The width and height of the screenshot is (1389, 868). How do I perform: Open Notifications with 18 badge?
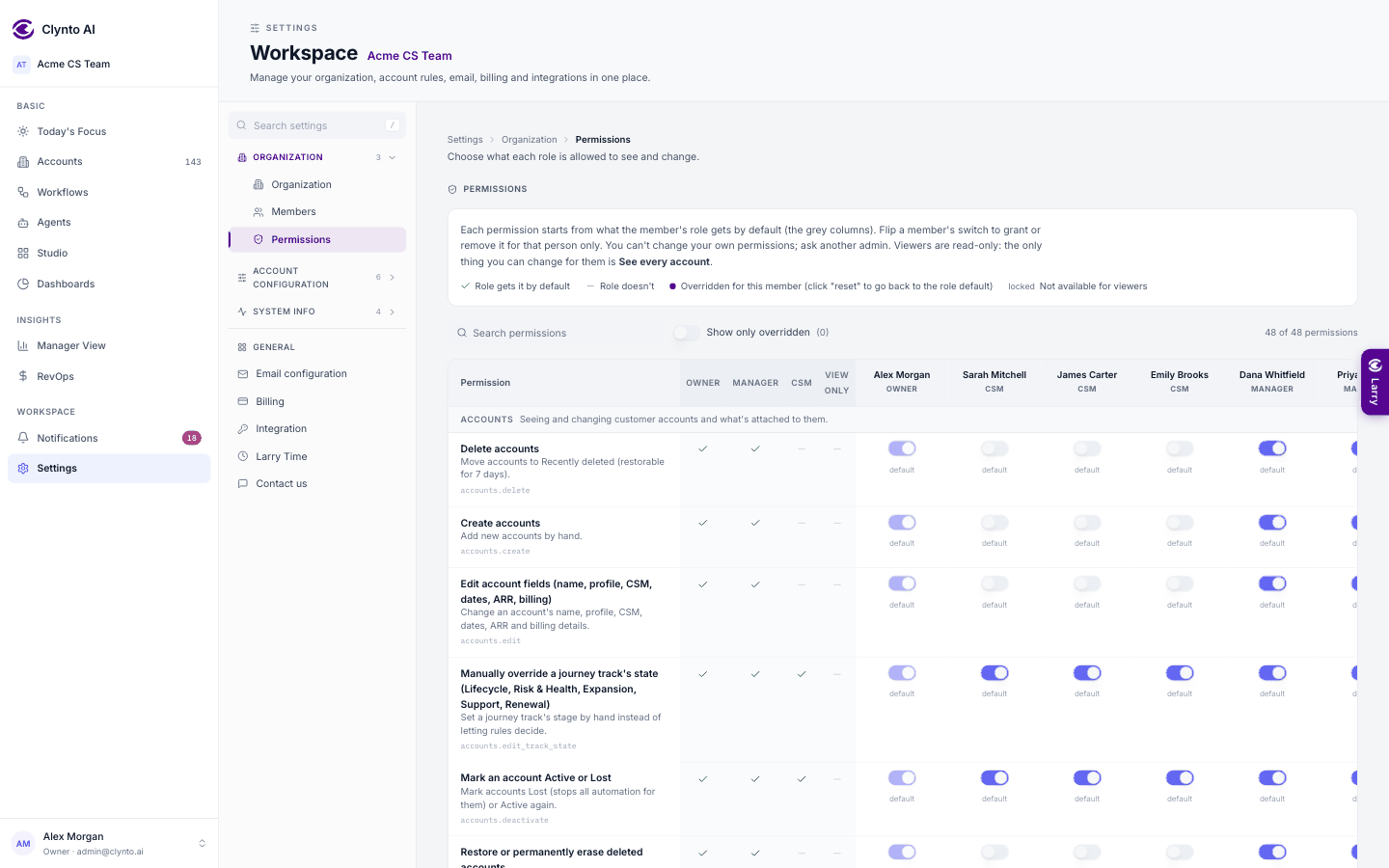pyautogui.click(x=109, y=438)
